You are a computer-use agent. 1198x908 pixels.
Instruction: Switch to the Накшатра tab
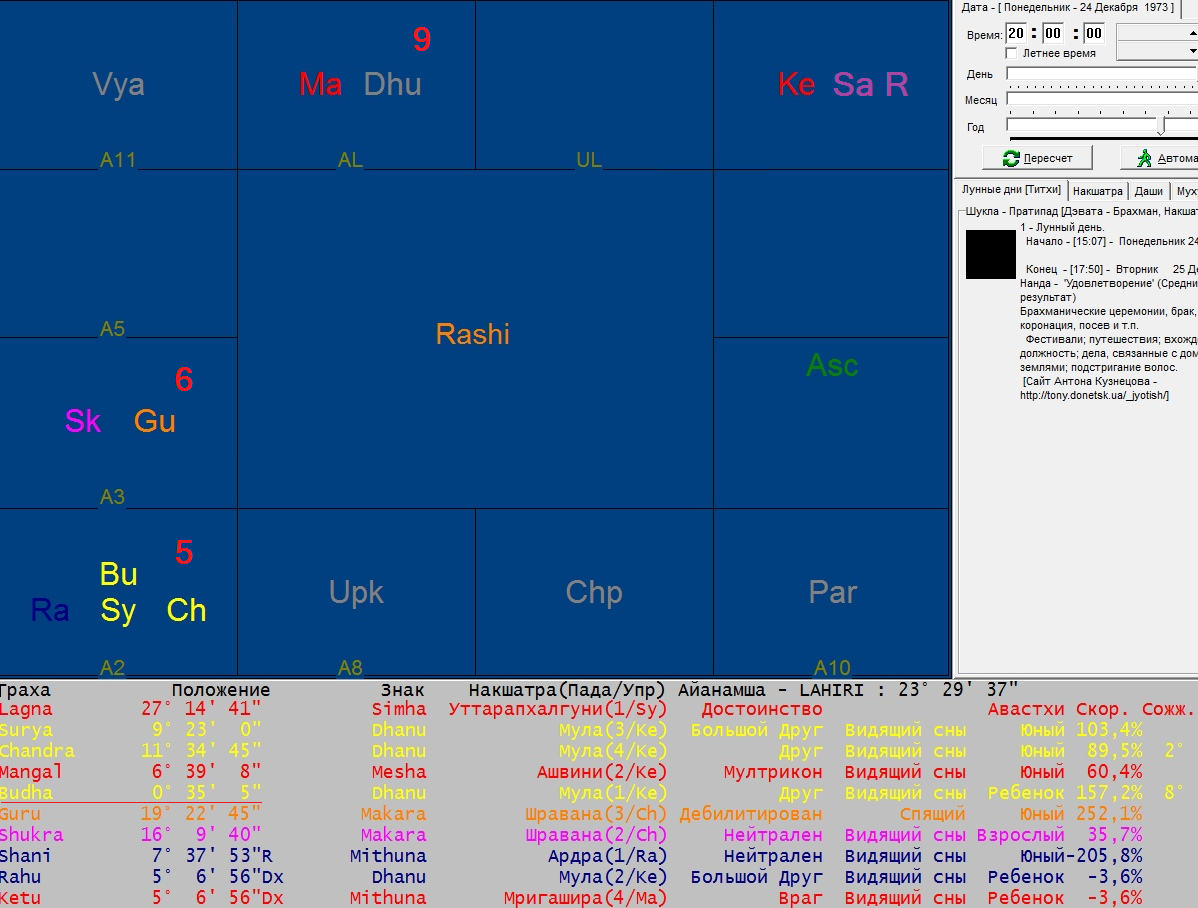pos(1097,190)
